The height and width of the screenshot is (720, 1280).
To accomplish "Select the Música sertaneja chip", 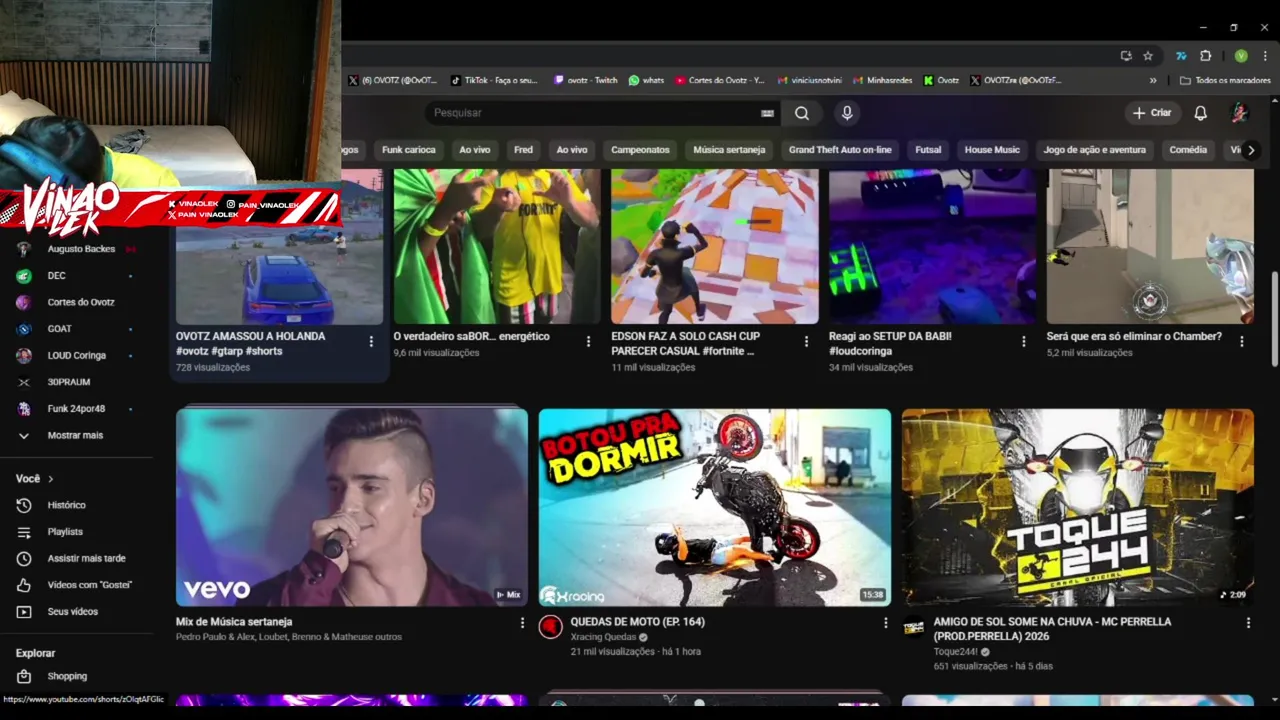I will point(729,150).
